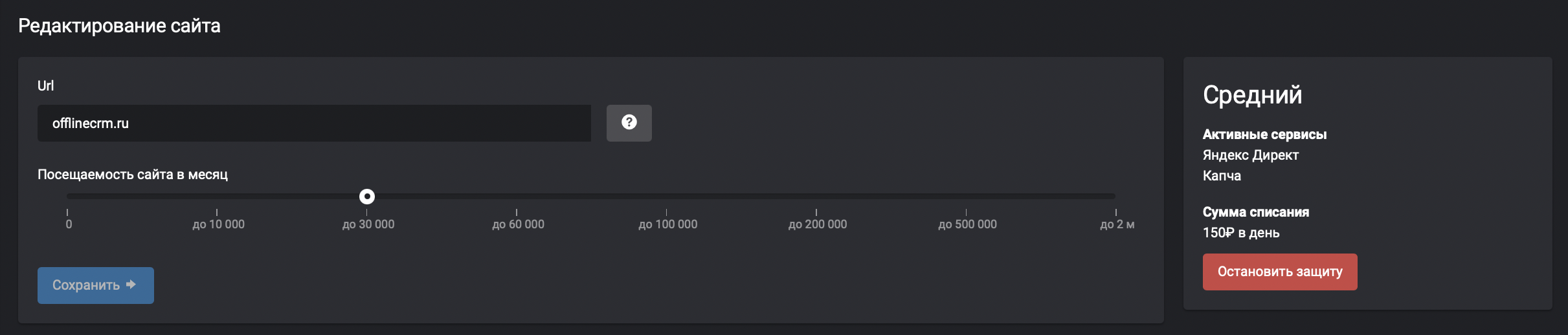Click the «Капча» service entry
The width and height of the screenshot is (1568, 335).
coord(1222,176)
